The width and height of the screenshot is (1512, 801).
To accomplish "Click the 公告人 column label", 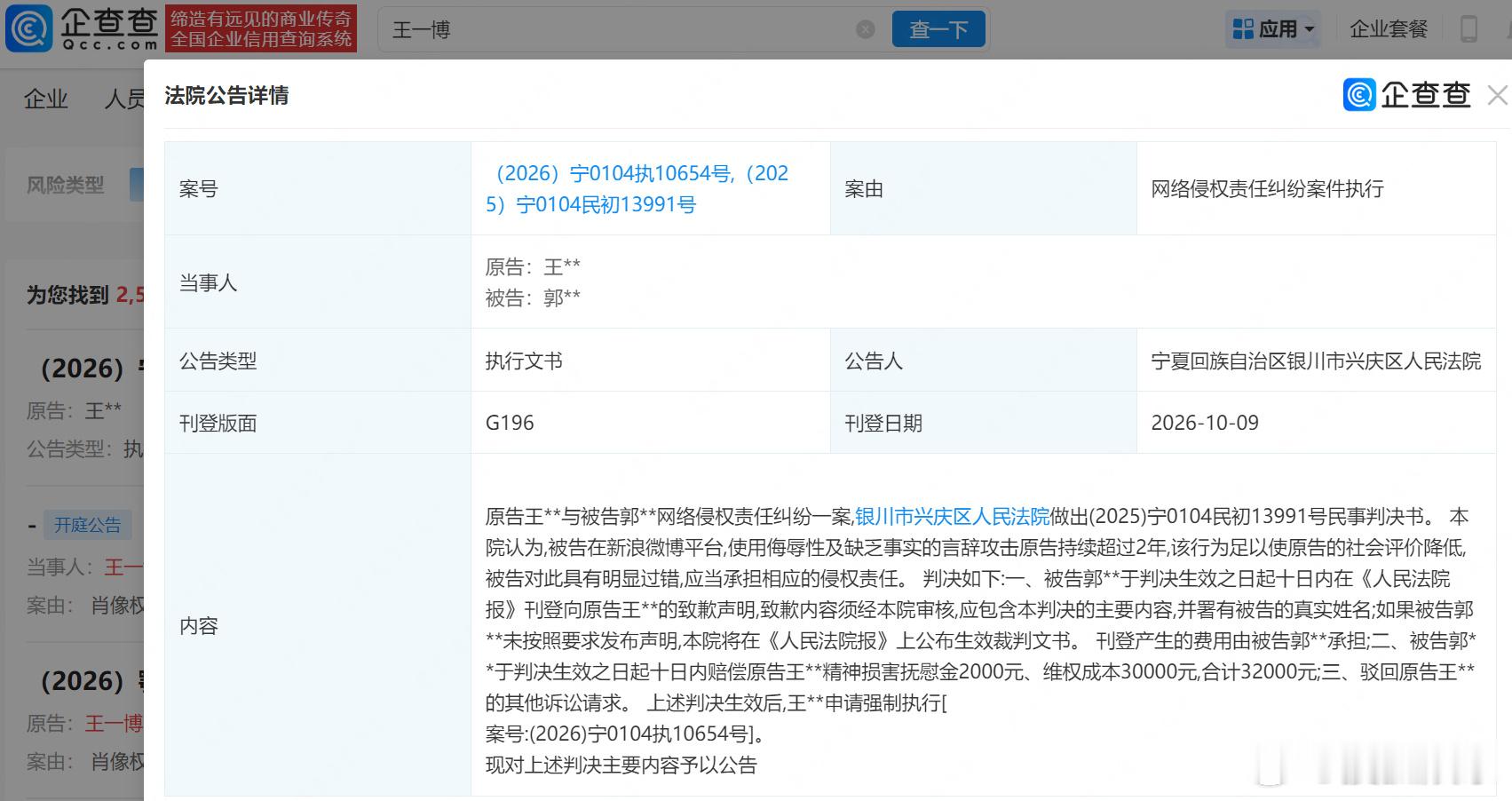I will 874,361.
